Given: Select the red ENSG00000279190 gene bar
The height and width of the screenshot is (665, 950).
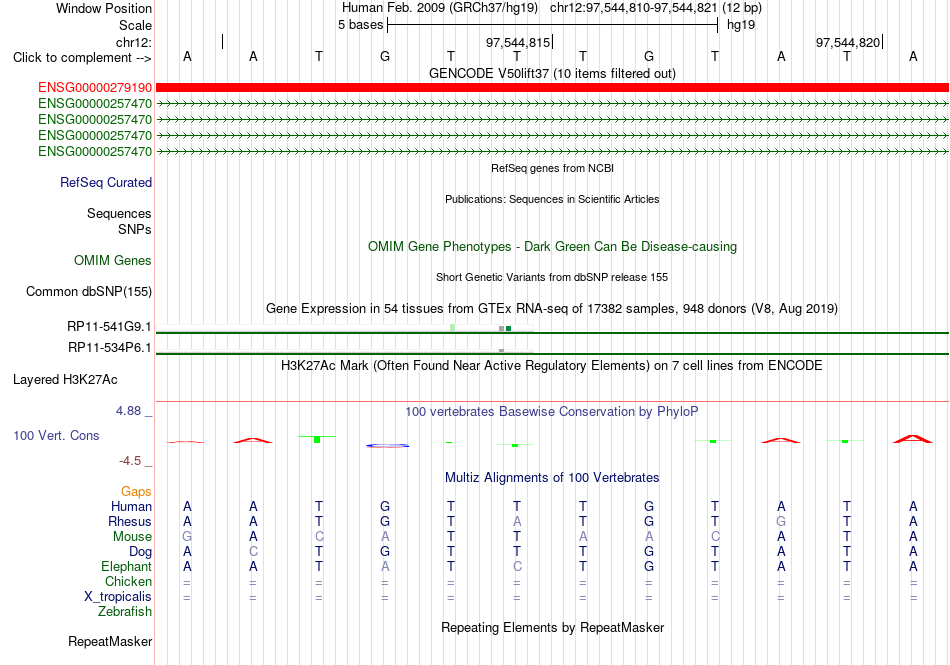Looking at the screenshot, I should click(x=552, y=88).
